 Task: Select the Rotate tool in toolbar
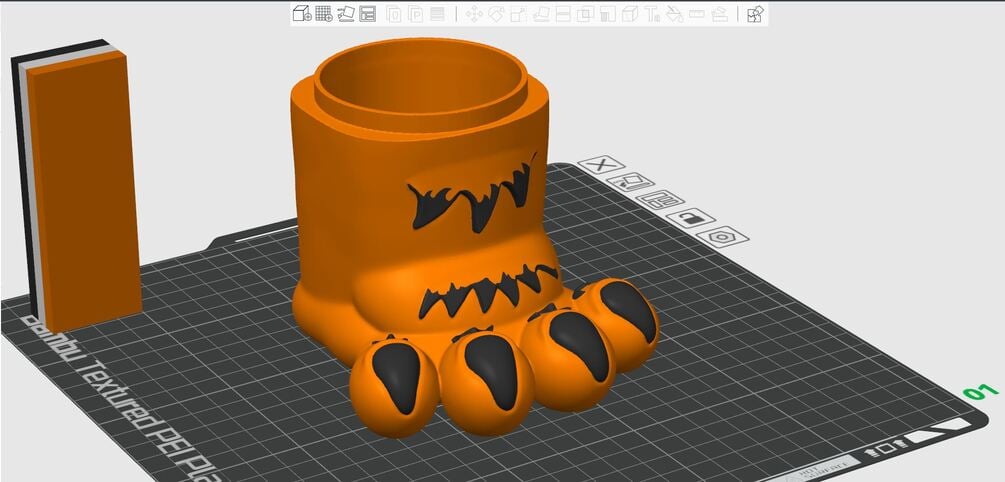(496, 13)
